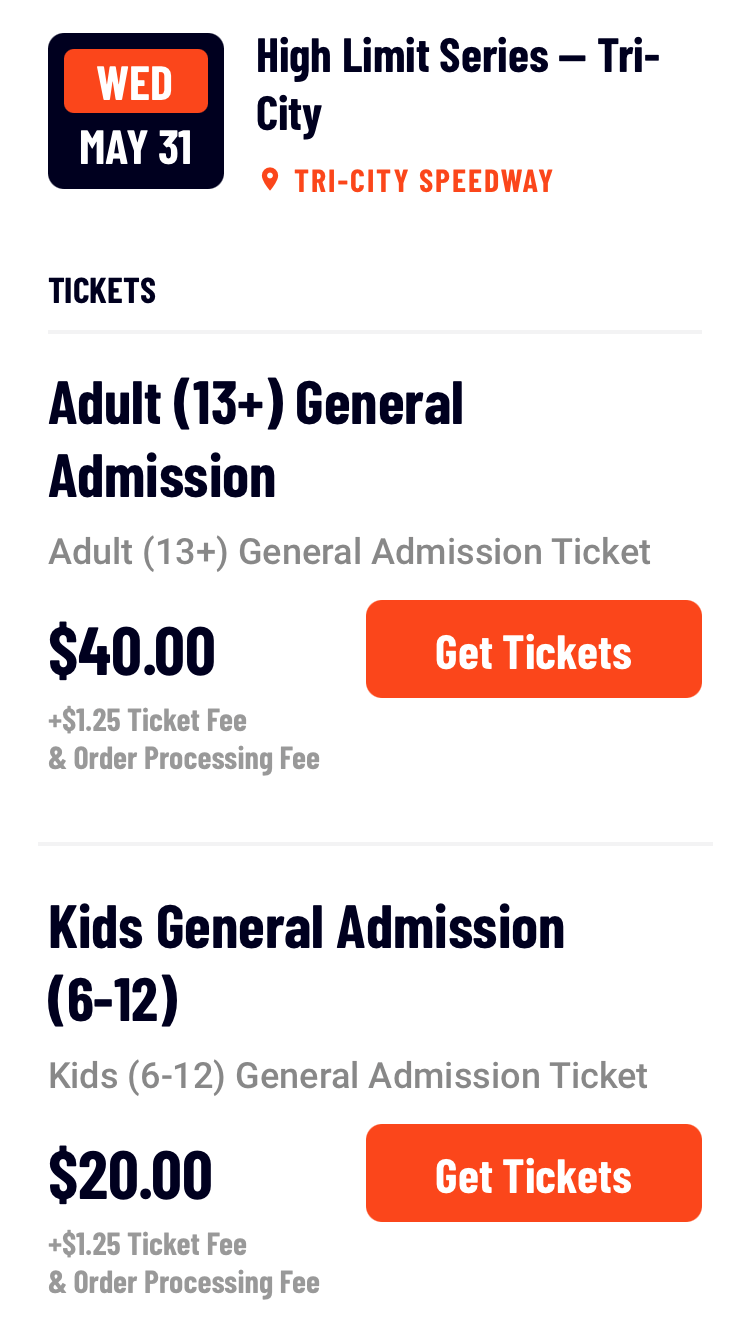This screenshot has height=1334, width=750.
Task: Select the Adult (13+) General Admission heading
Action: [x=256, y=440]
